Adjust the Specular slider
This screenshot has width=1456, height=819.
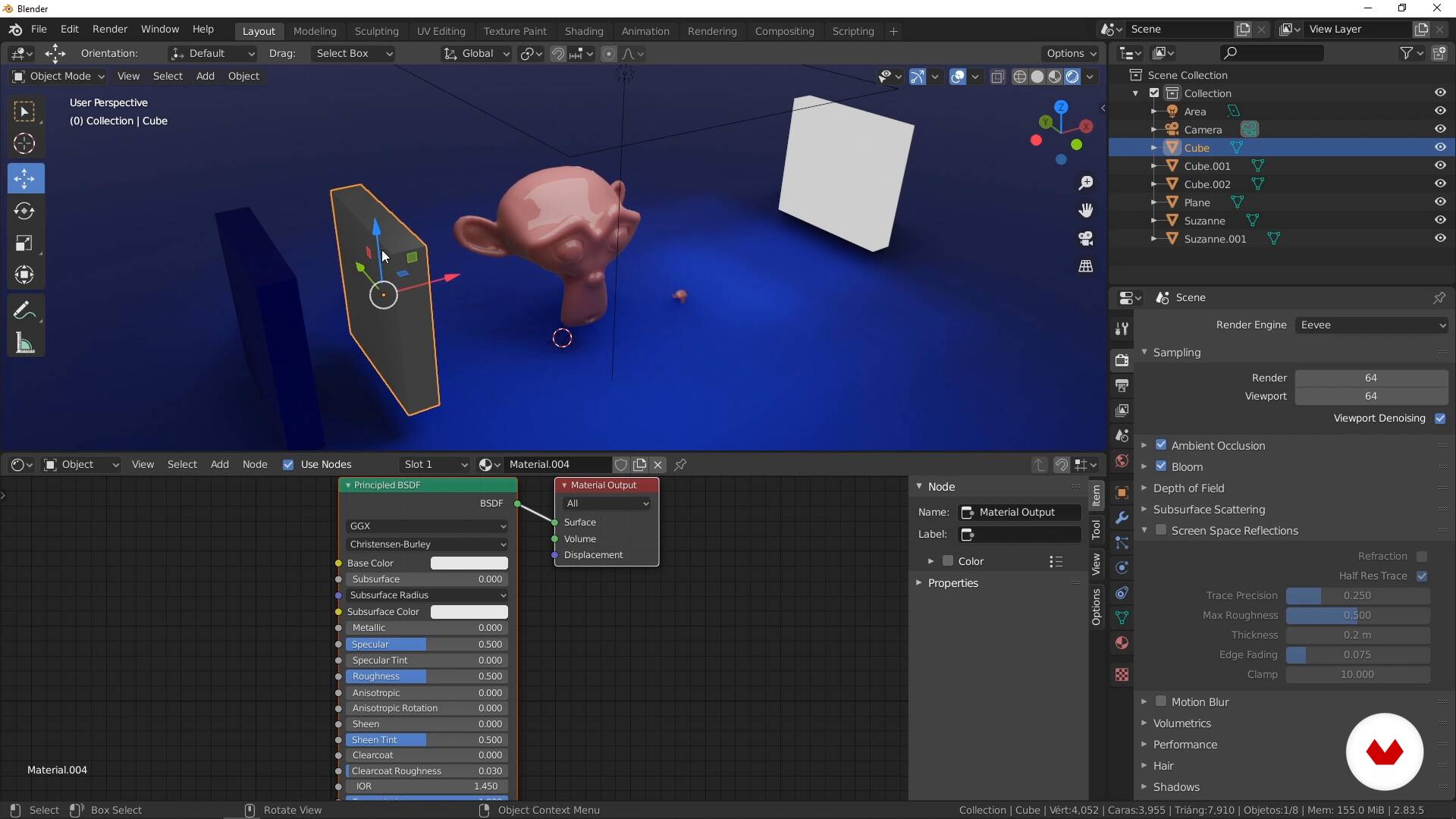click(x=427, y=645)
